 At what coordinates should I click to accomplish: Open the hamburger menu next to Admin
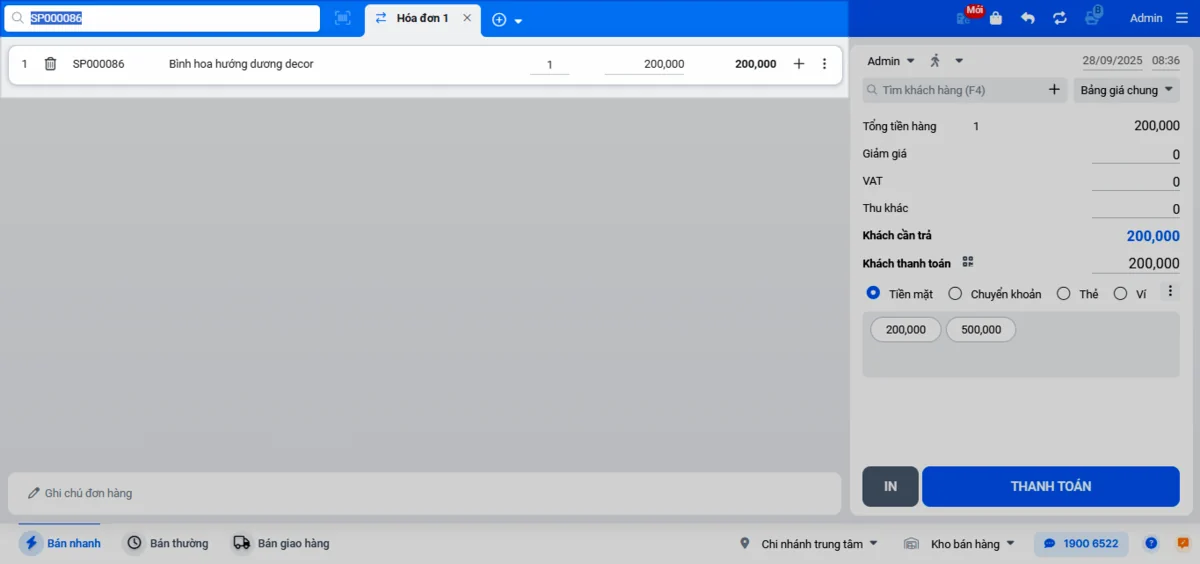(x=1182, y=18)
